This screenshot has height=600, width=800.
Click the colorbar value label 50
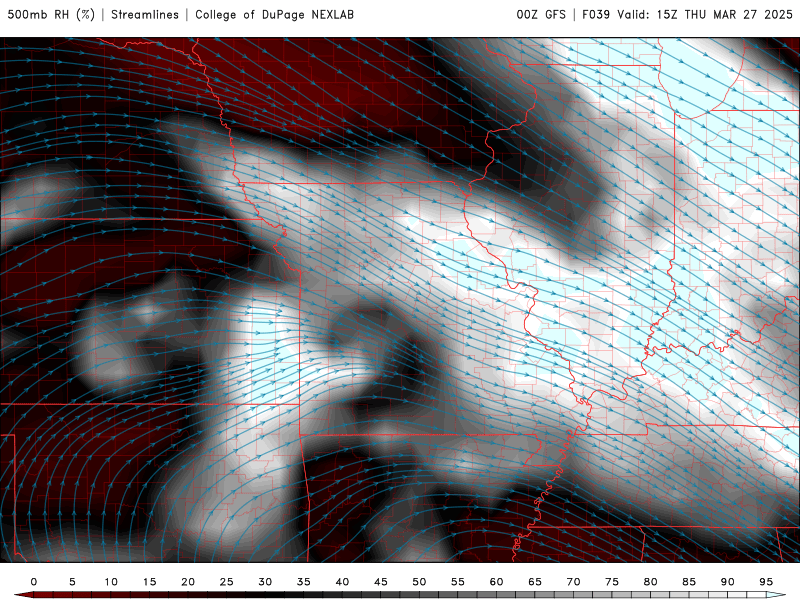coord(419,582)
